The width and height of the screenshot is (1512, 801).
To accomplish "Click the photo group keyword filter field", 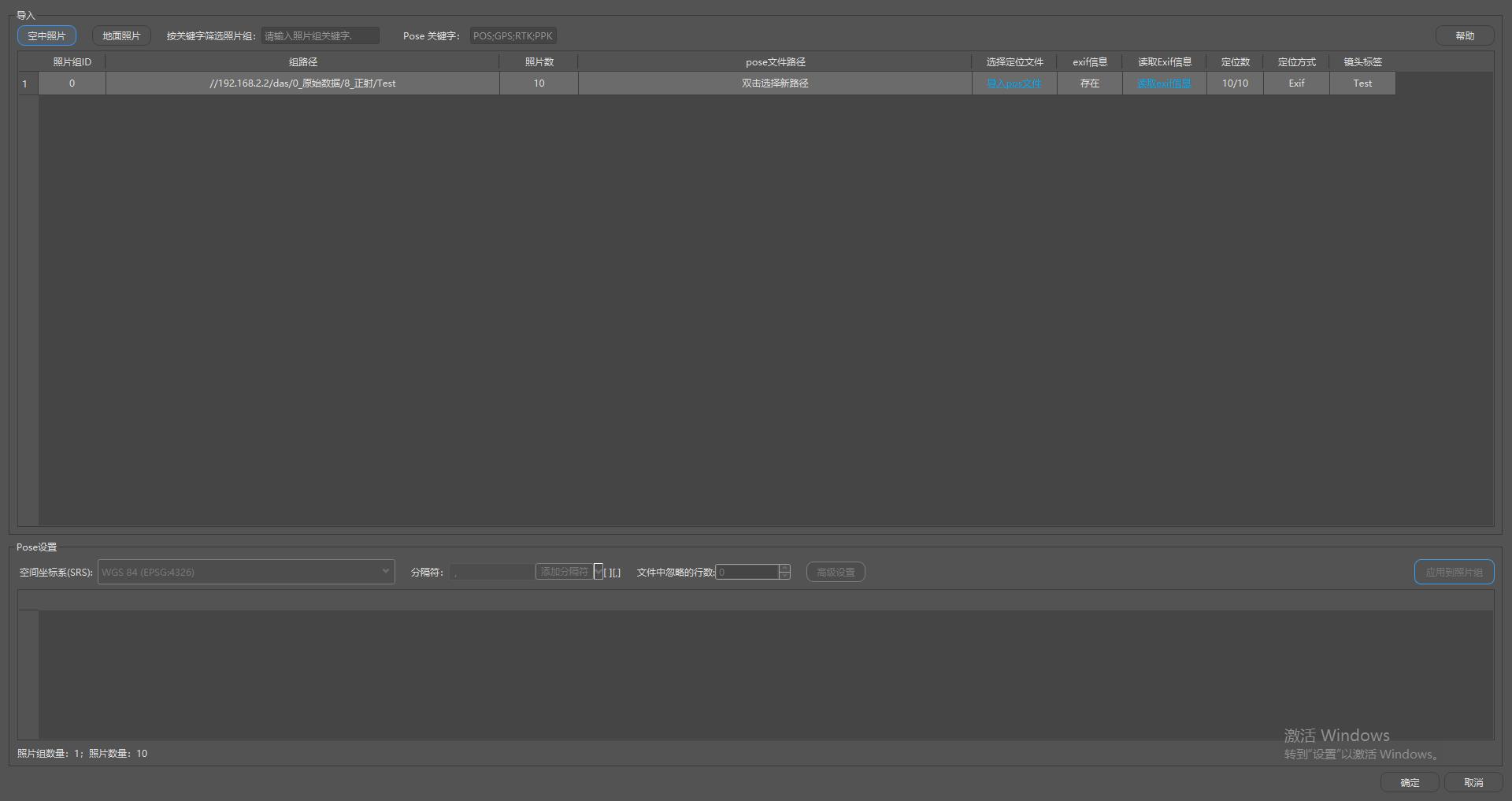I will click(x=320, y=35).
